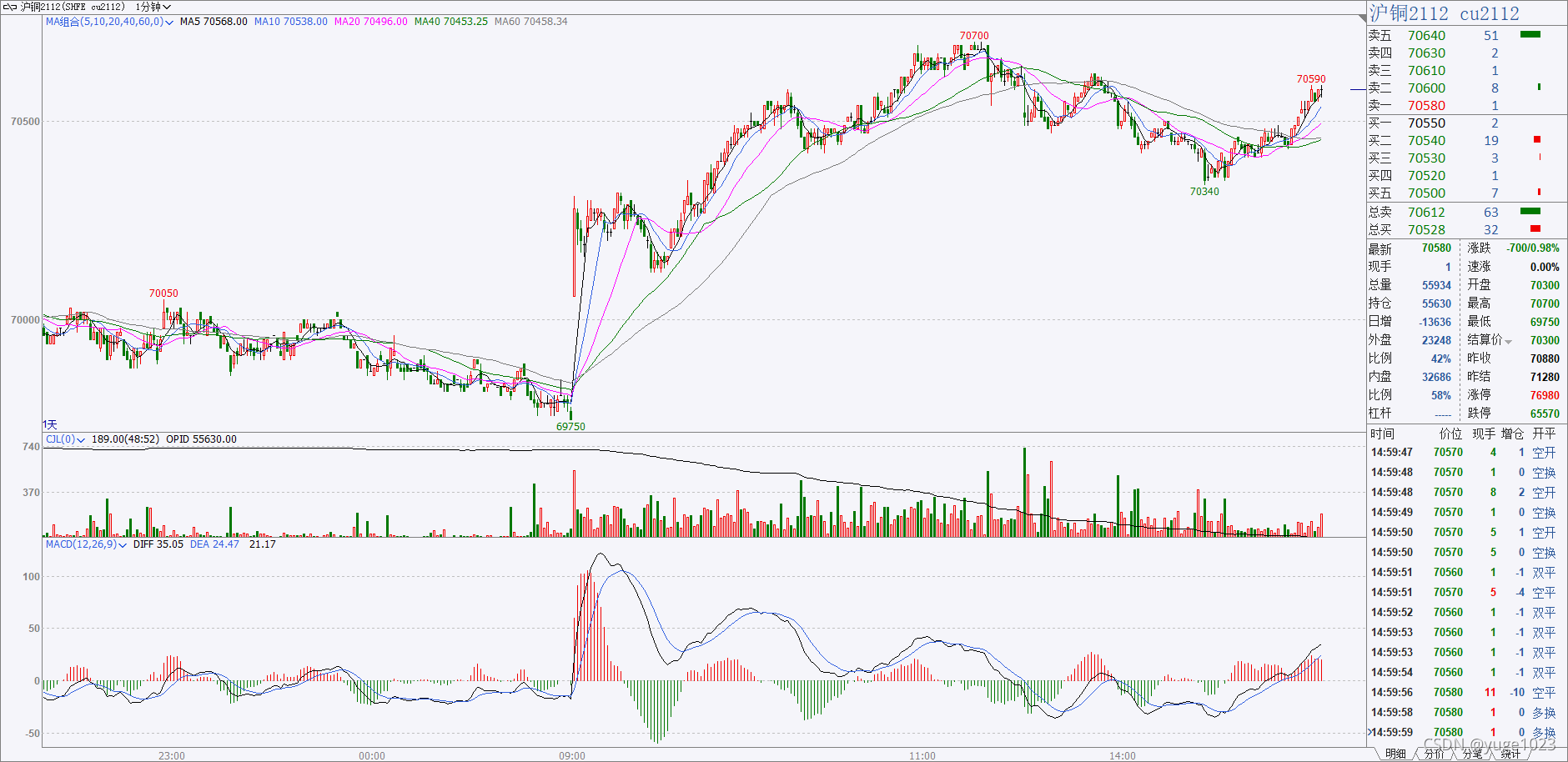Click the 总量 55934 value

tap(1436, 285)
